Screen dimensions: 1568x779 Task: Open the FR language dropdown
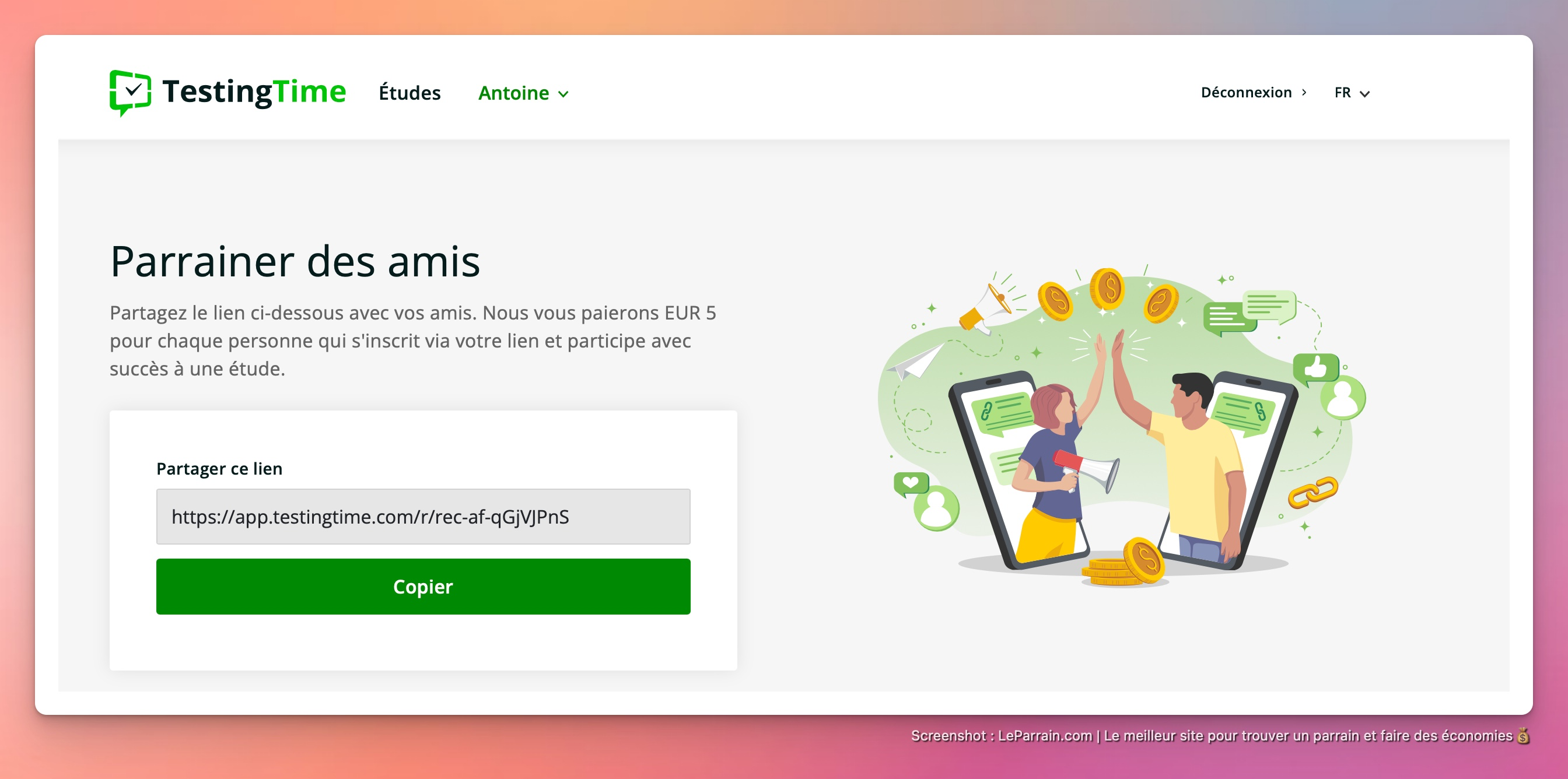pos(1352,93)
